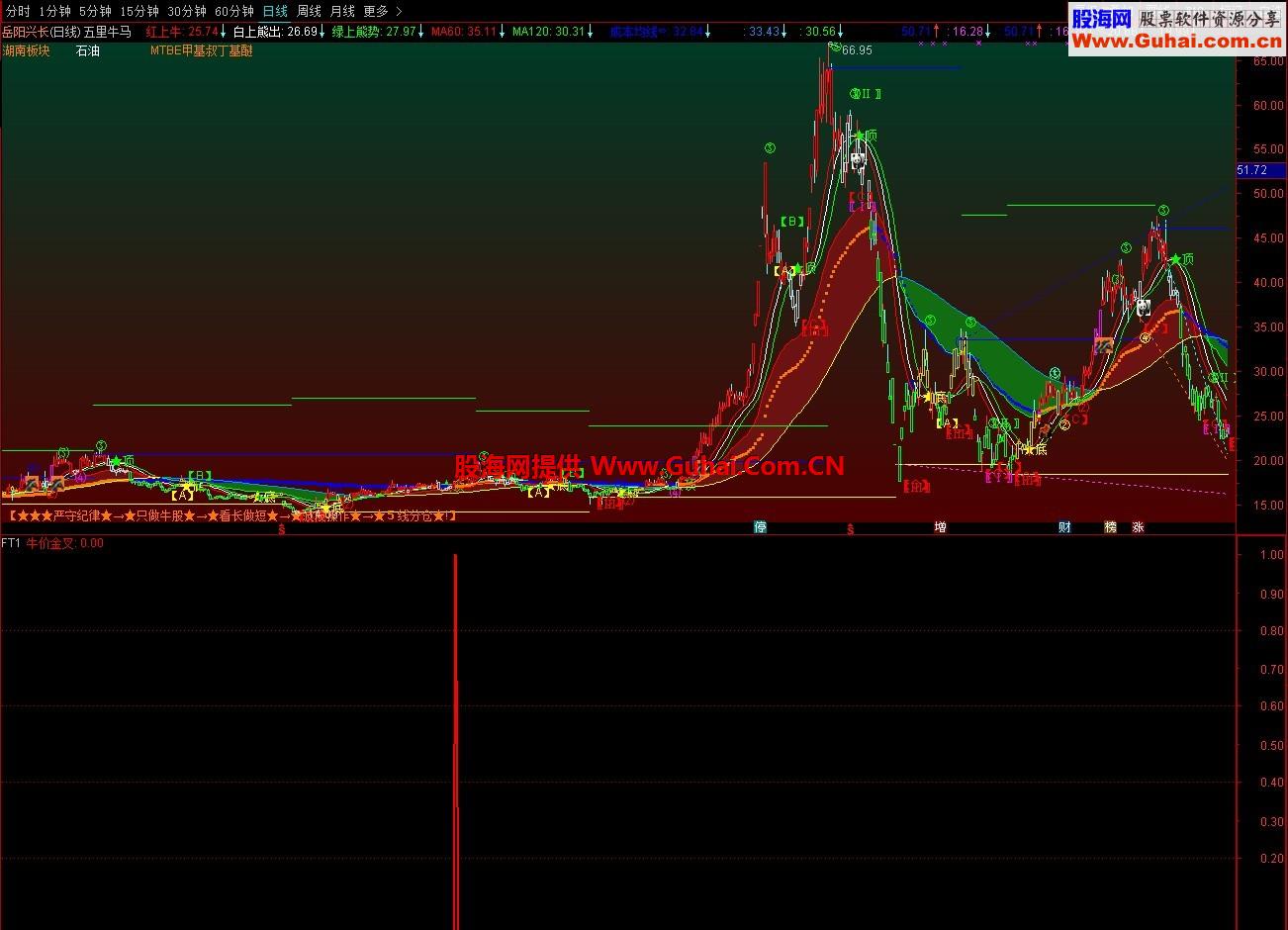Expand the 更多 timeframe options
The width and height of the screenshot is (1288, 930).
(x=382, y=11)
